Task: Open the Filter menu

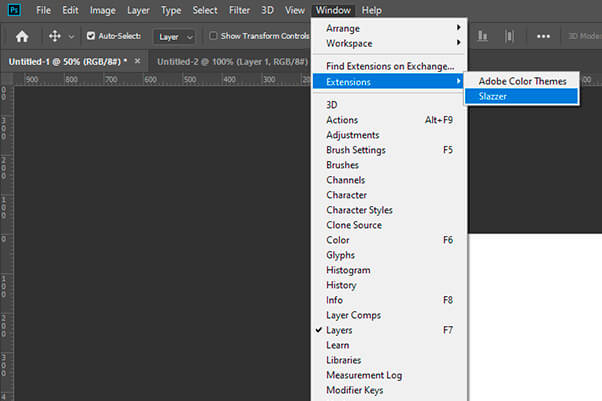Action: [239, 10]
